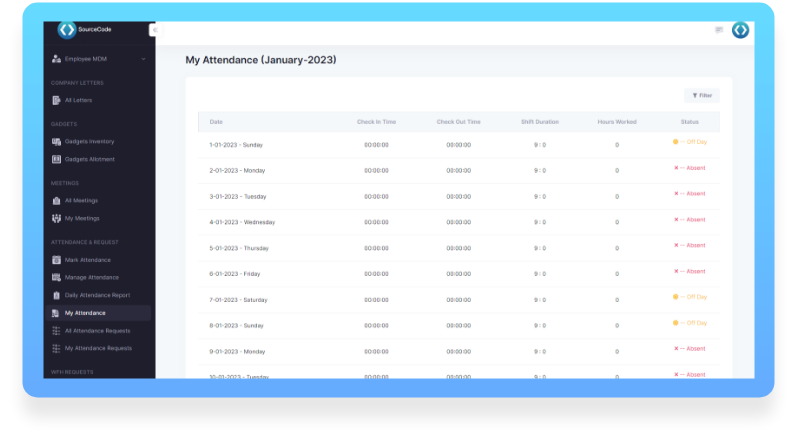The image size is (797, 440).
Task: Click the Date column header
Action: tap(217, 122)
